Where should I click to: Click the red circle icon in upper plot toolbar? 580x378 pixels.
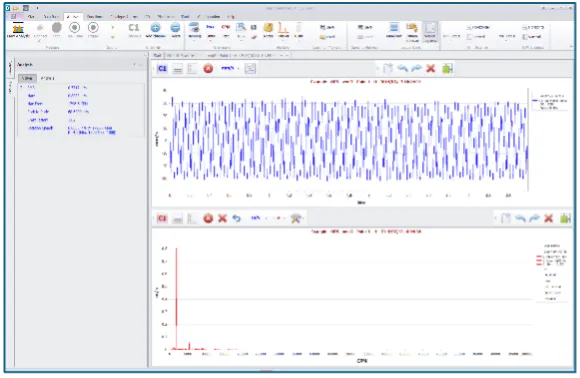208,68
